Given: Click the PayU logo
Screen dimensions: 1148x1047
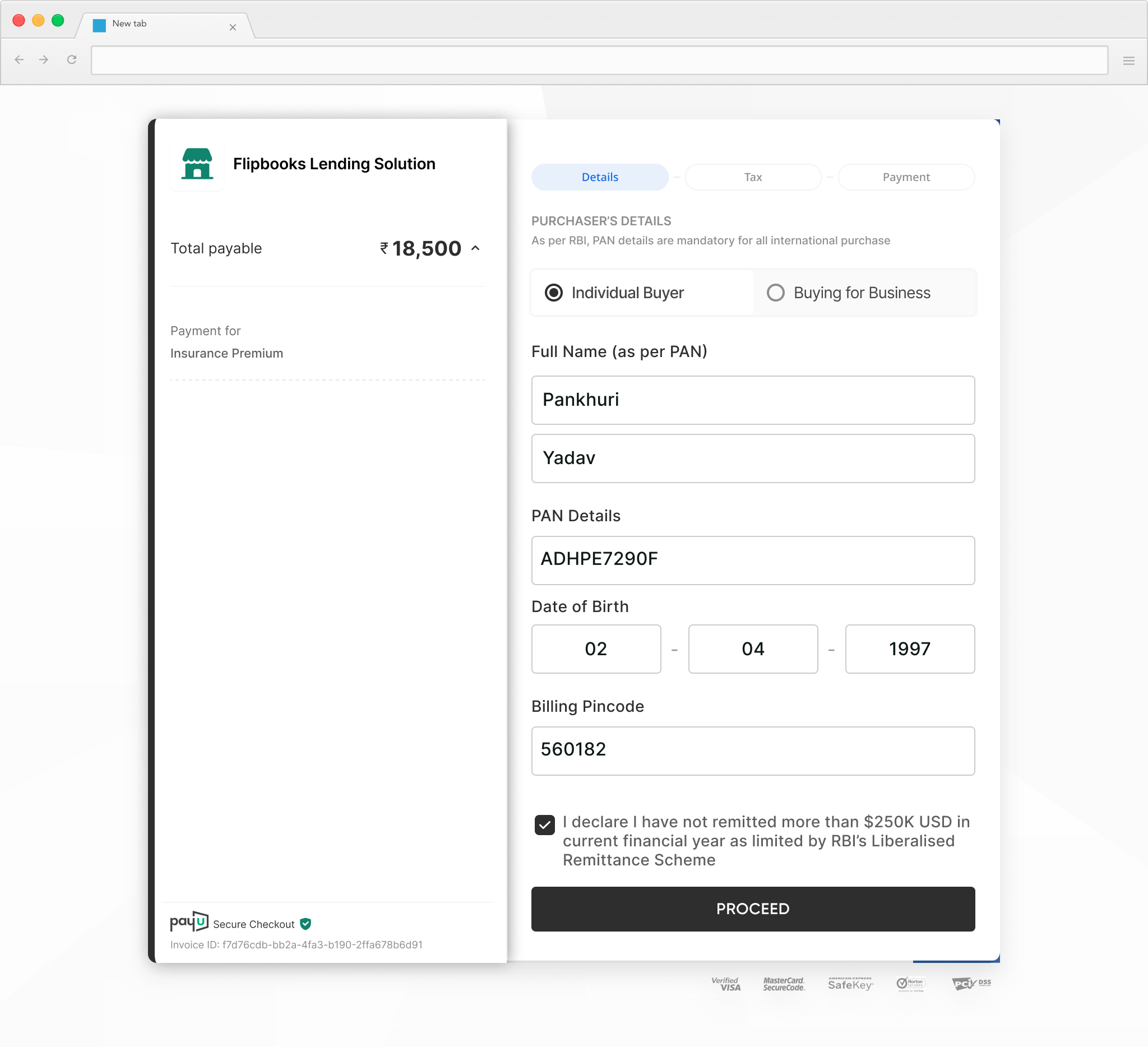Looking at the screenshot, I should [x=189, y=922].
